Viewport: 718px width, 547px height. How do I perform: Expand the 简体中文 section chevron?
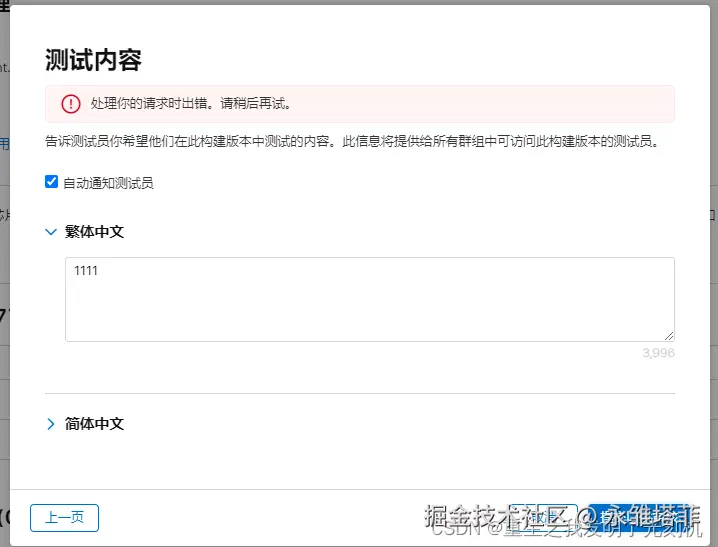click(x=51, y=424)
